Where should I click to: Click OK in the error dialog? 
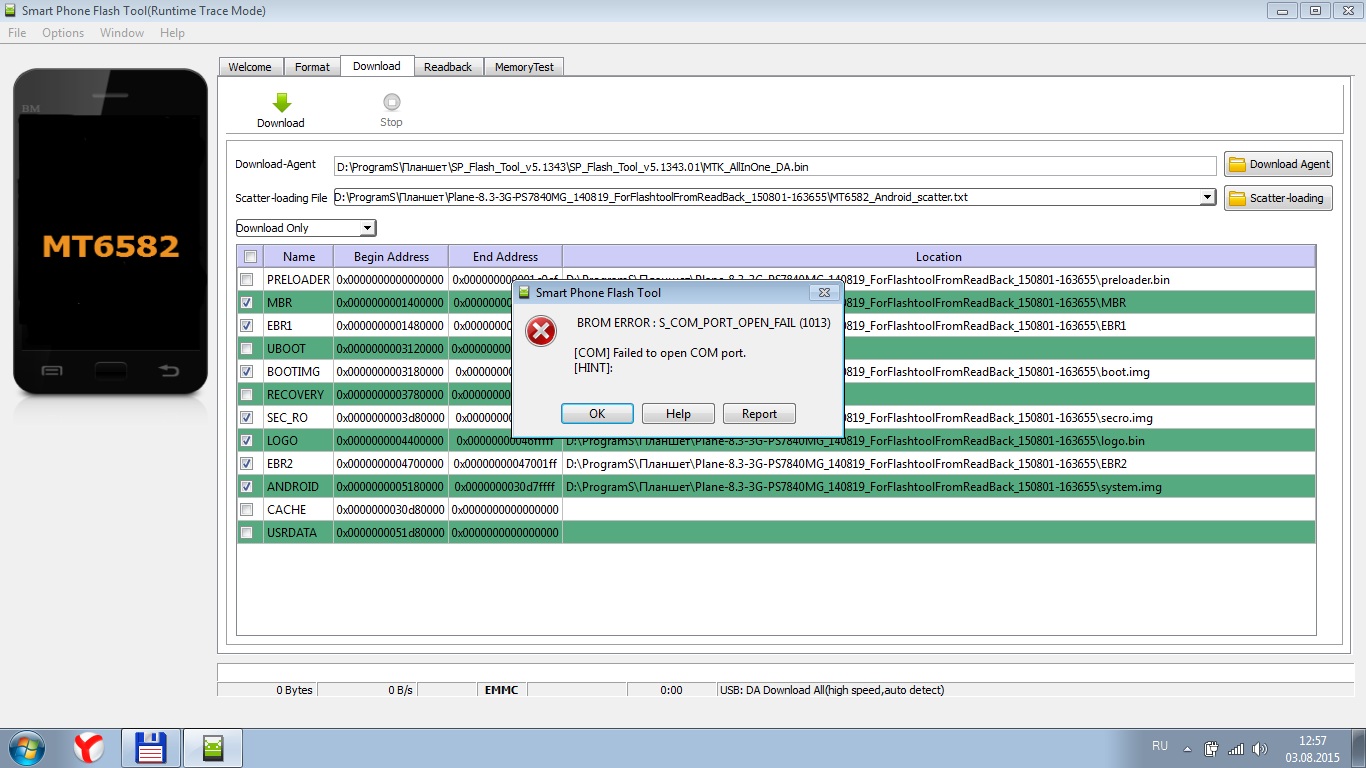[x=597, y=414]
